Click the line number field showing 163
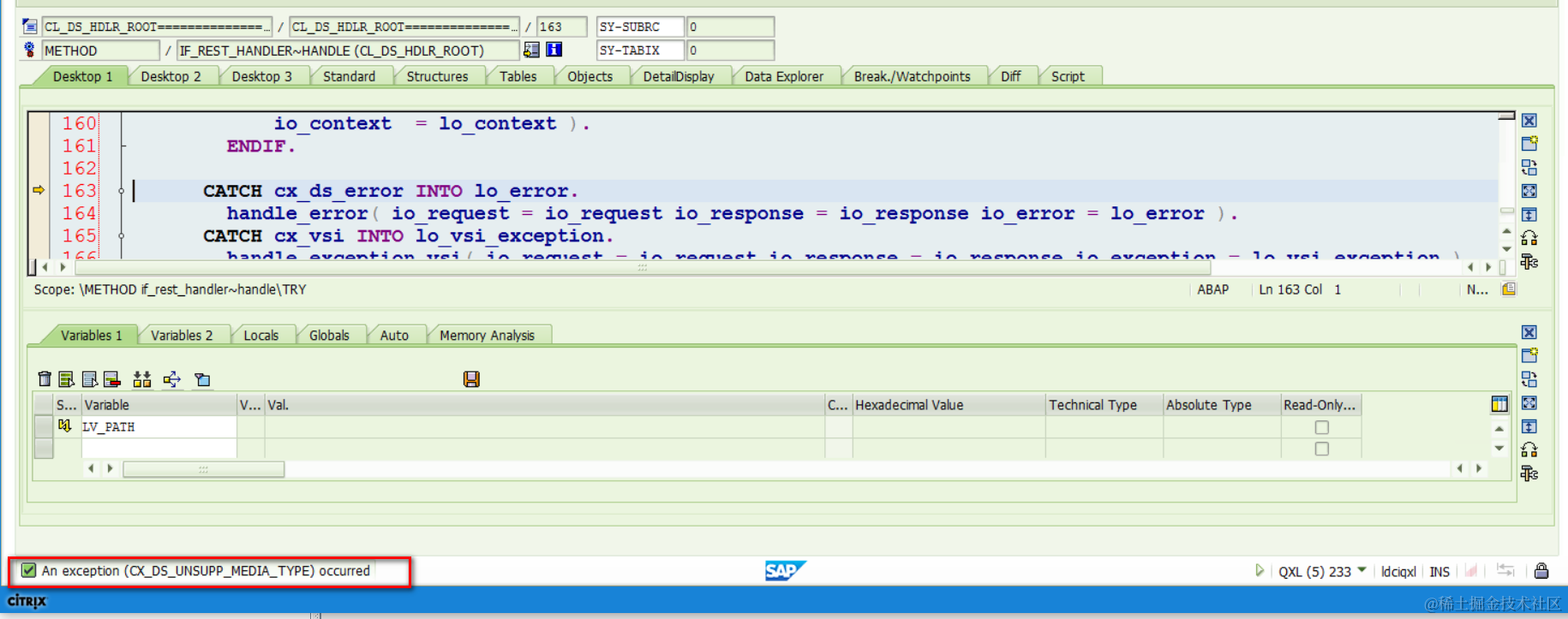The width and height of the screenshot is (1568, 619). (561, 27)
